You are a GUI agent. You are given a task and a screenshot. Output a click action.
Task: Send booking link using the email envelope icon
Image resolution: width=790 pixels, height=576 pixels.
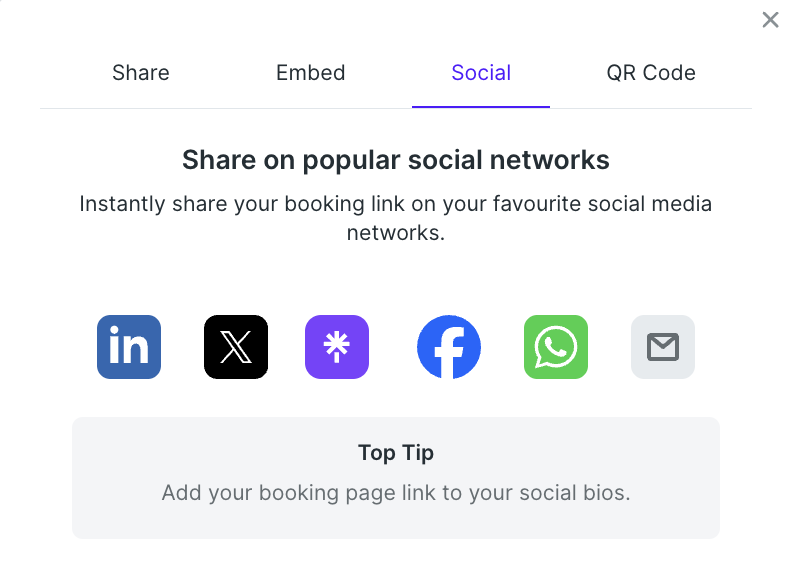coord(663,347)
